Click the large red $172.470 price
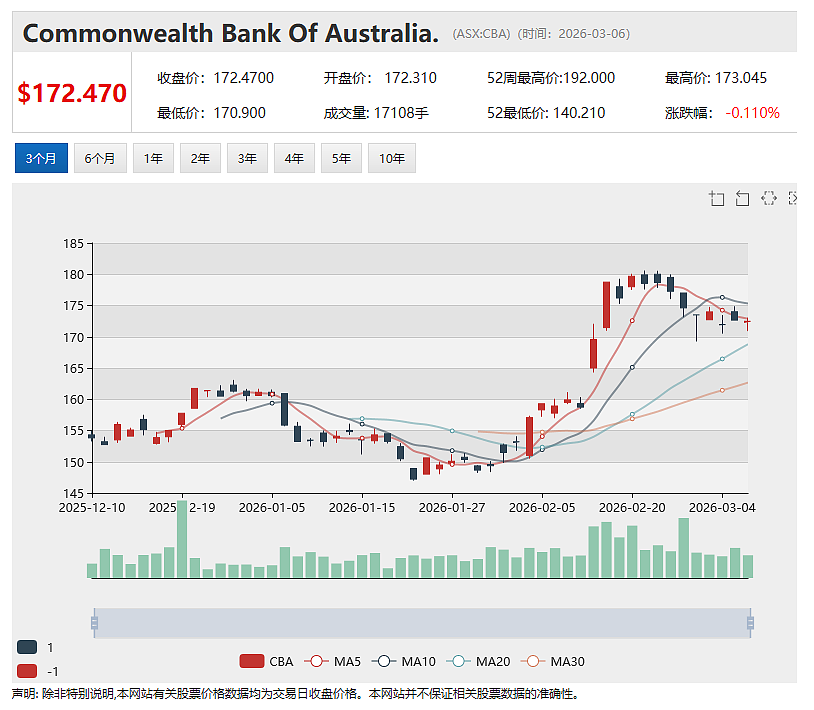 72,93
